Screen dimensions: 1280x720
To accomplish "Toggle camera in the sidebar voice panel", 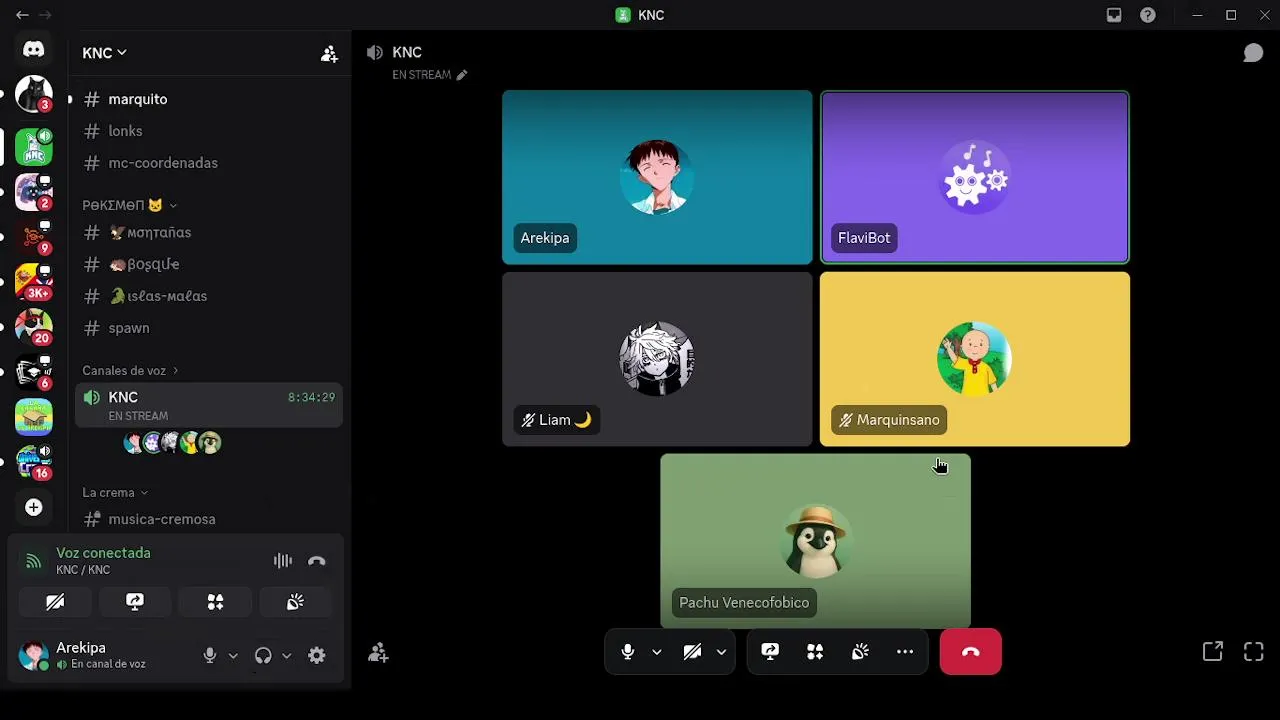I will point(55,602).
